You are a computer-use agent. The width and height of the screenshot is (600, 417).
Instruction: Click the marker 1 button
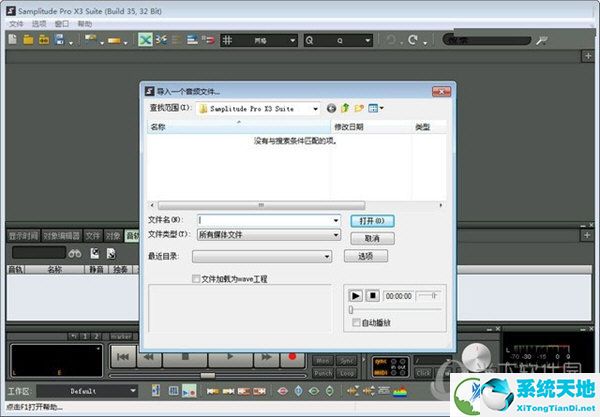[85, 337]
